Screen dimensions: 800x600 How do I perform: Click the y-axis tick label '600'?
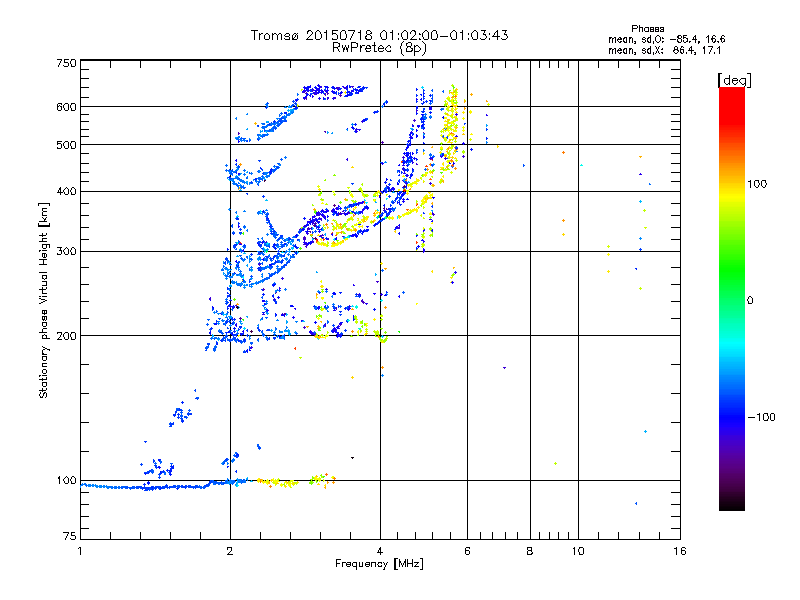(x=66, y=107)
